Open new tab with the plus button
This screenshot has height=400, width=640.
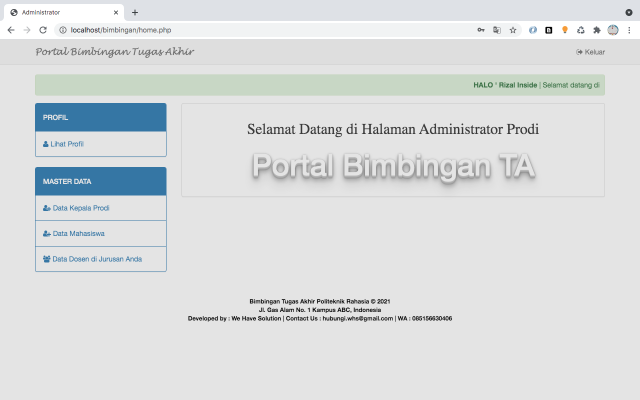[x=135, y=12]
